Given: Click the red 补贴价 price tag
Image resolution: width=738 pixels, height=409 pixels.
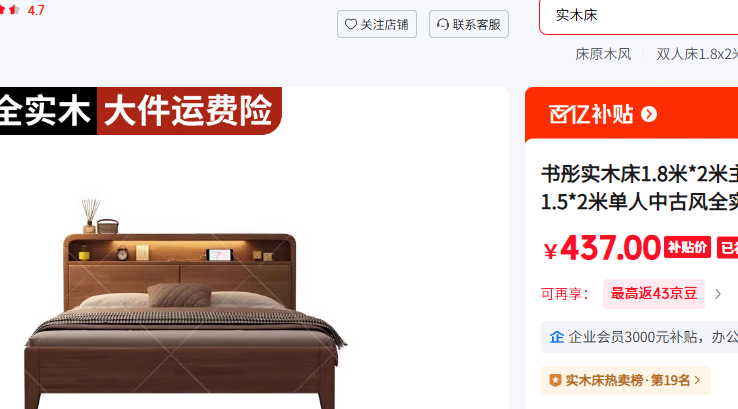Looking at the screenshot, I should tap(688, 247).
